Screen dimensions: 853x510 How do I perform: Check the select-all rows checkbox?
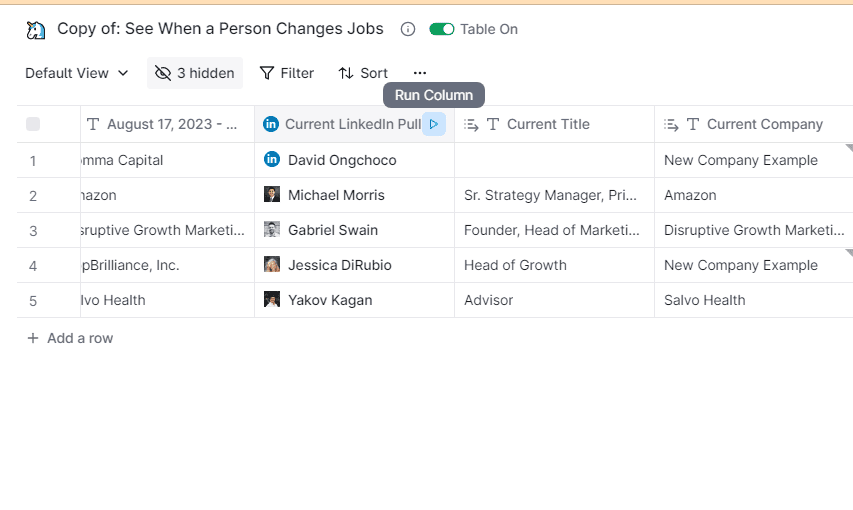[x=33, y=124]
